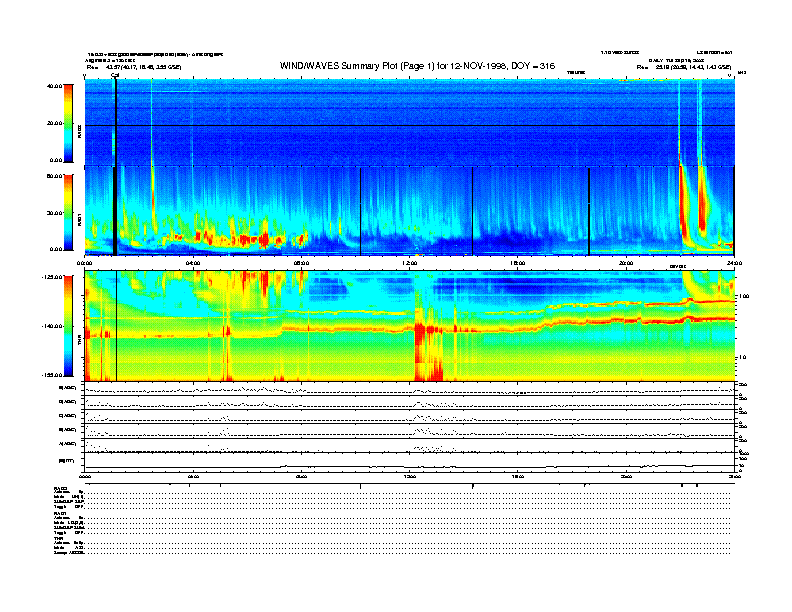The width and height of the screenshot is (792, 612).
Task: Click the RAD2 rainbow color scale bar
Action: (x=68, y=123)
